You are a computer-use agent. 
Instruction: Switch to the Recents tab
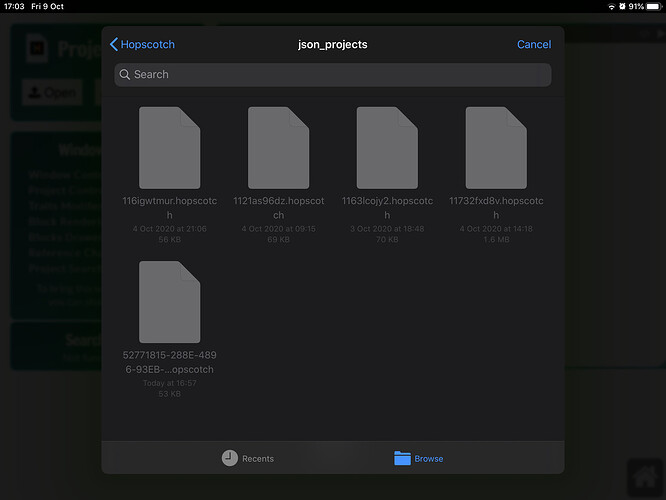248,458
